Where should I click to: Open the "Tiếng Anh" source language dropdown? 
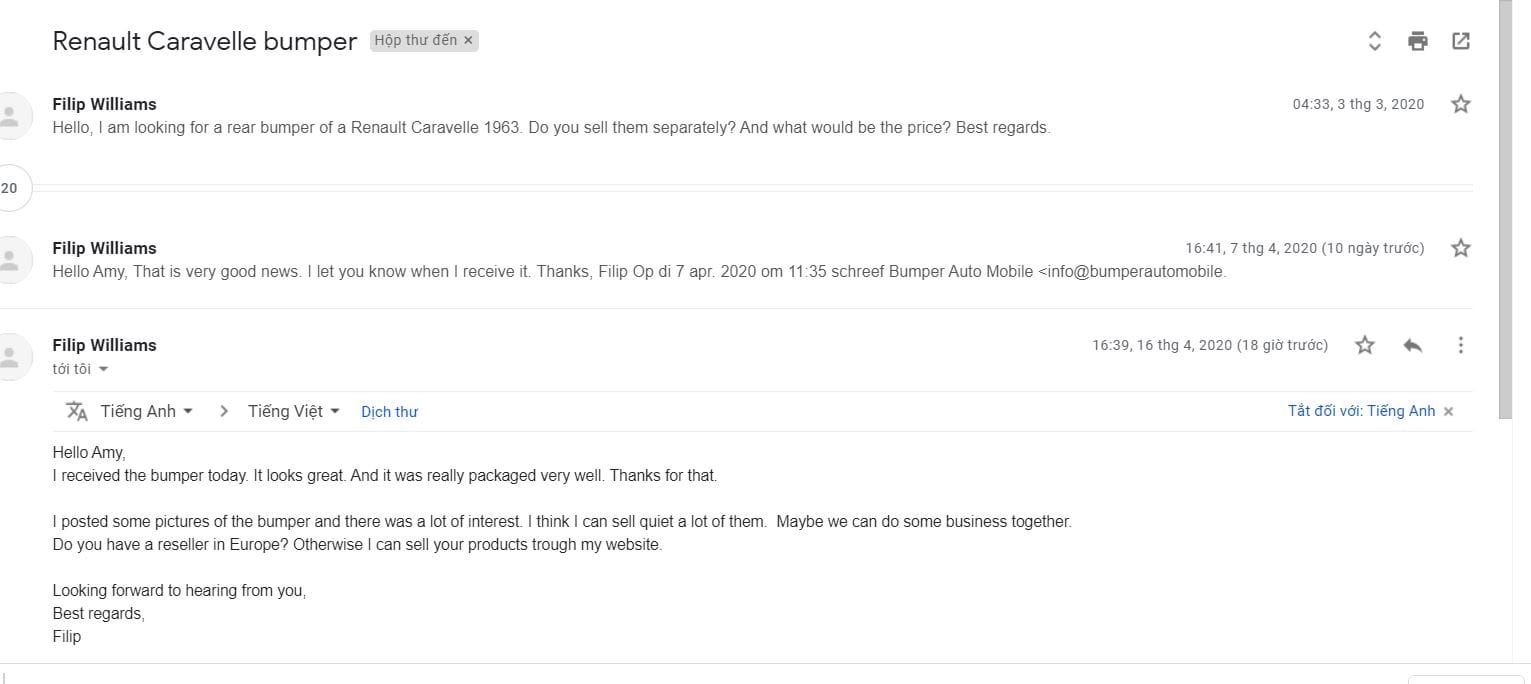(146, 411)
